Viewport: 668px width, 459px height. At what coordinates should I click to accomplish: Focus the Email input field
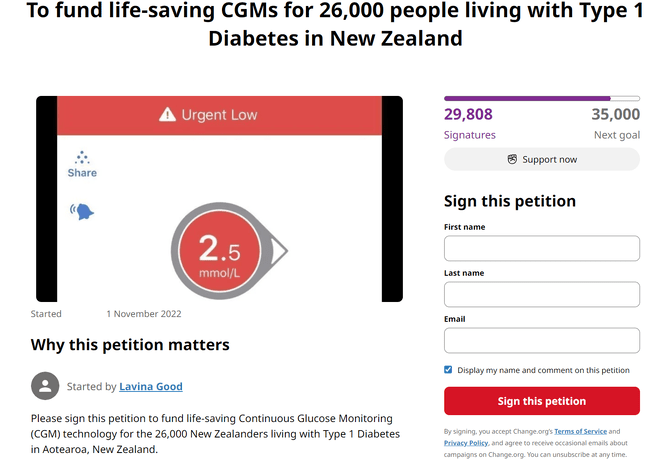tap(541, 340)
